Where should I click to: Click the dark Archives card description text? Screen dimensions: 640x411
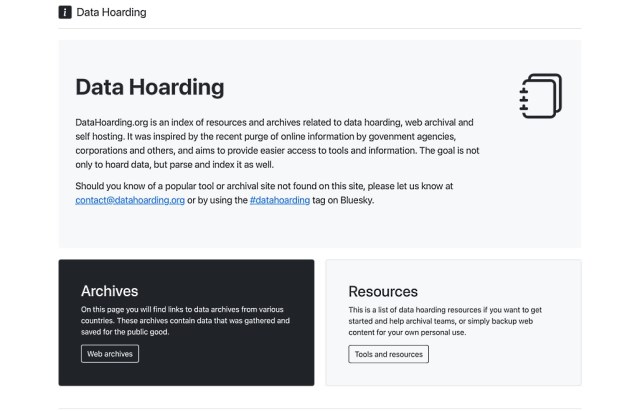coord(185,321)
